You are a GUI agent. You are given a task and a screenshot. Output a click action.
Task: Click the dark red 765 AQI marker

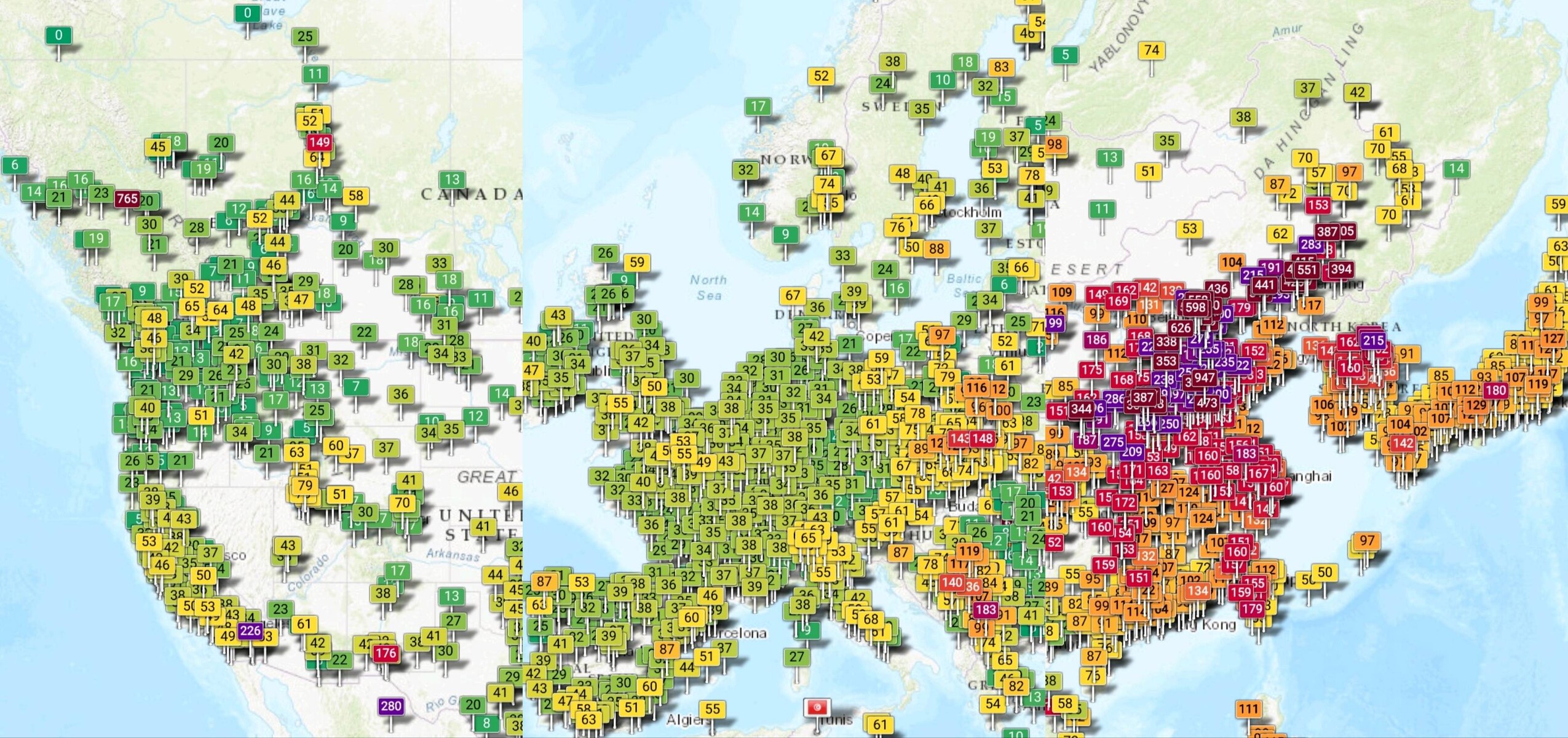[x=127, y=199]
